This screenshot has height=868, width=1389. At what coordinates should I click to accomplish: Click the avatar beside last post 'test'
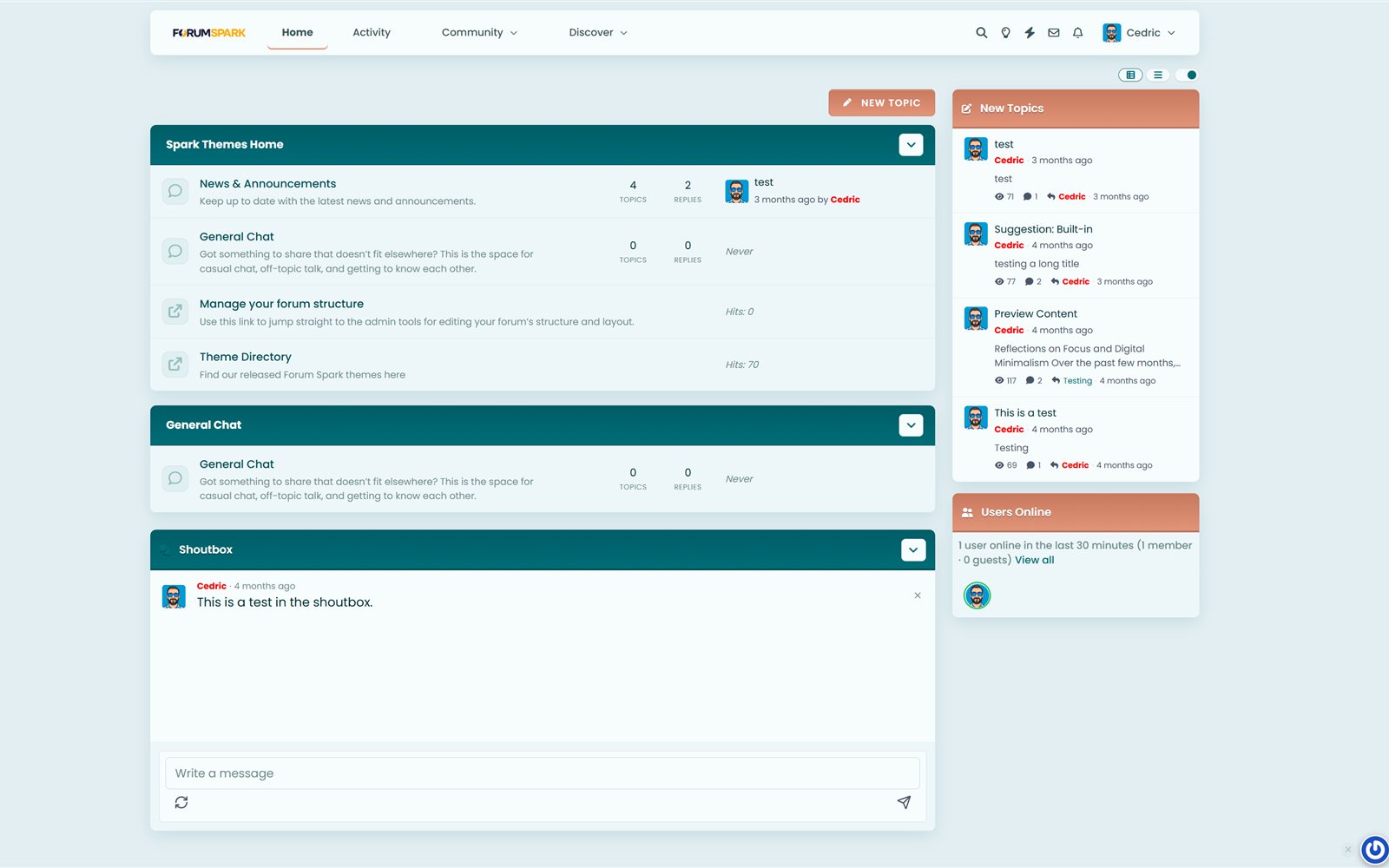coord(737,191)
